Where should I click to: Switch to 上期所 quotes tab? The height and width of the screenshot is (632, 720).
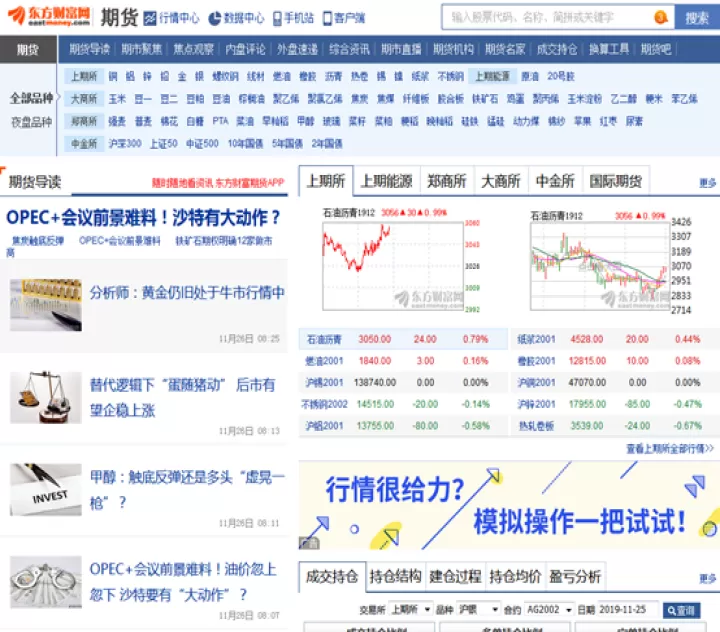[326, 181]
